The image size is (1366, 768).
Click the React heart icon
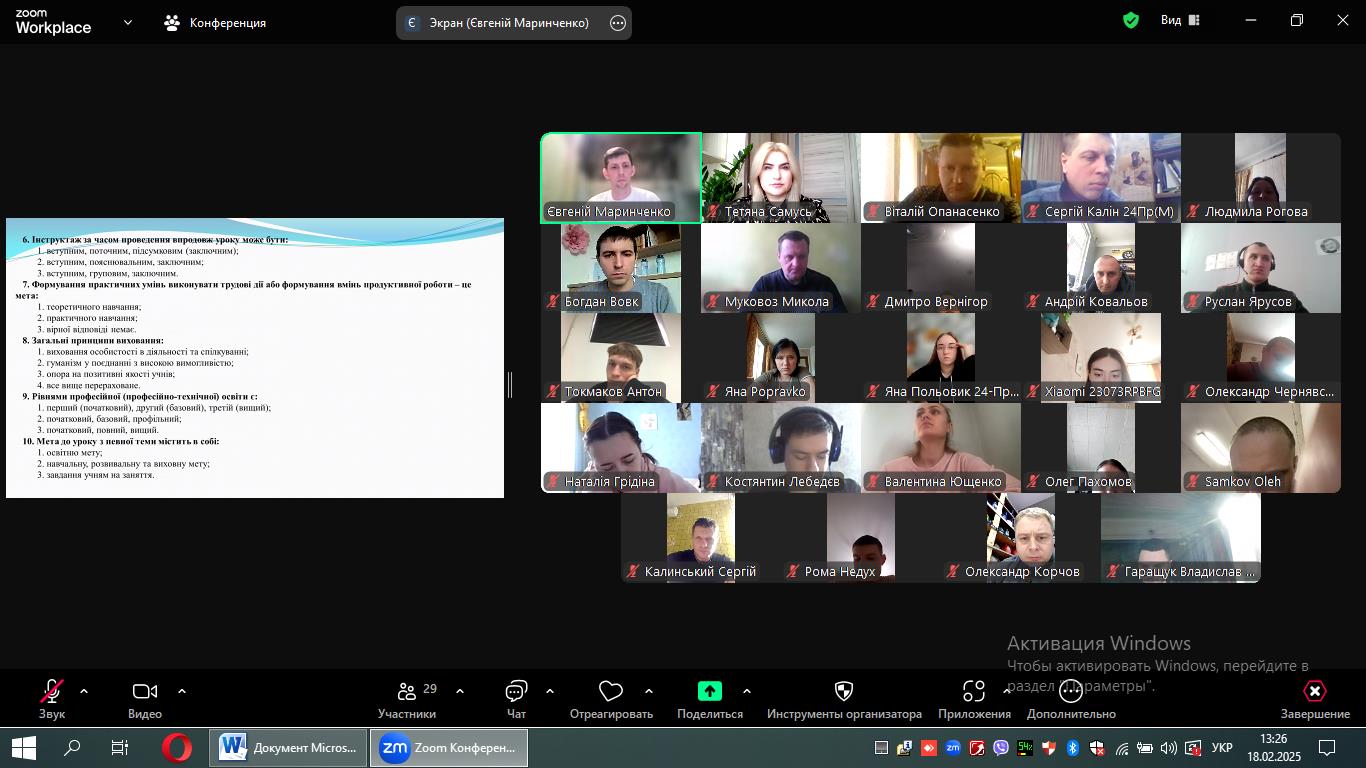coord(610,691)
